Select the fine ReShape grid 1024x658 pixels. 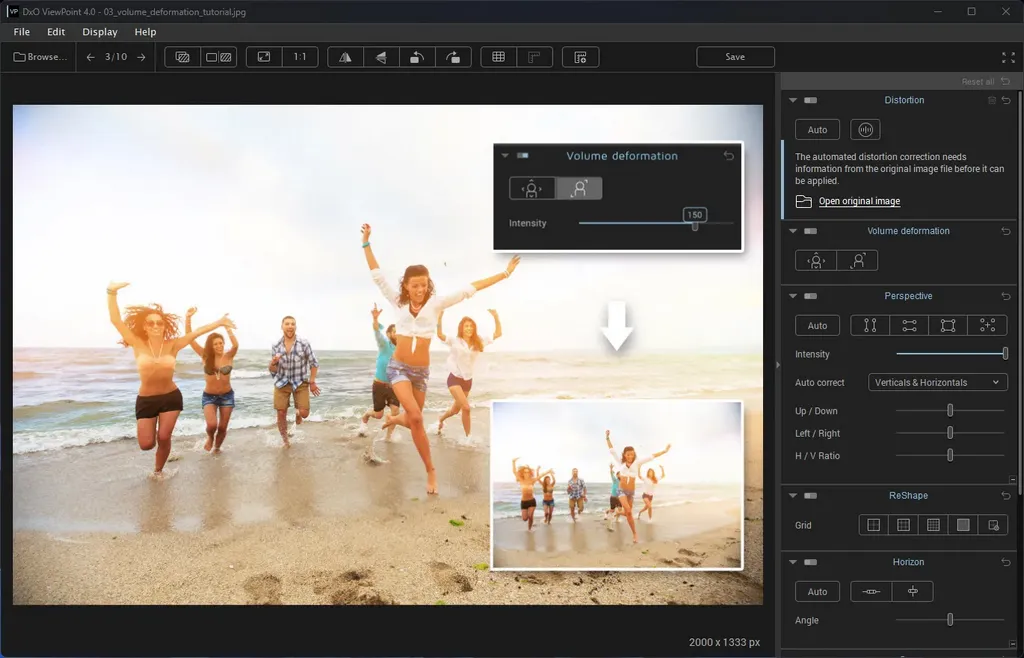coord(933,525)
